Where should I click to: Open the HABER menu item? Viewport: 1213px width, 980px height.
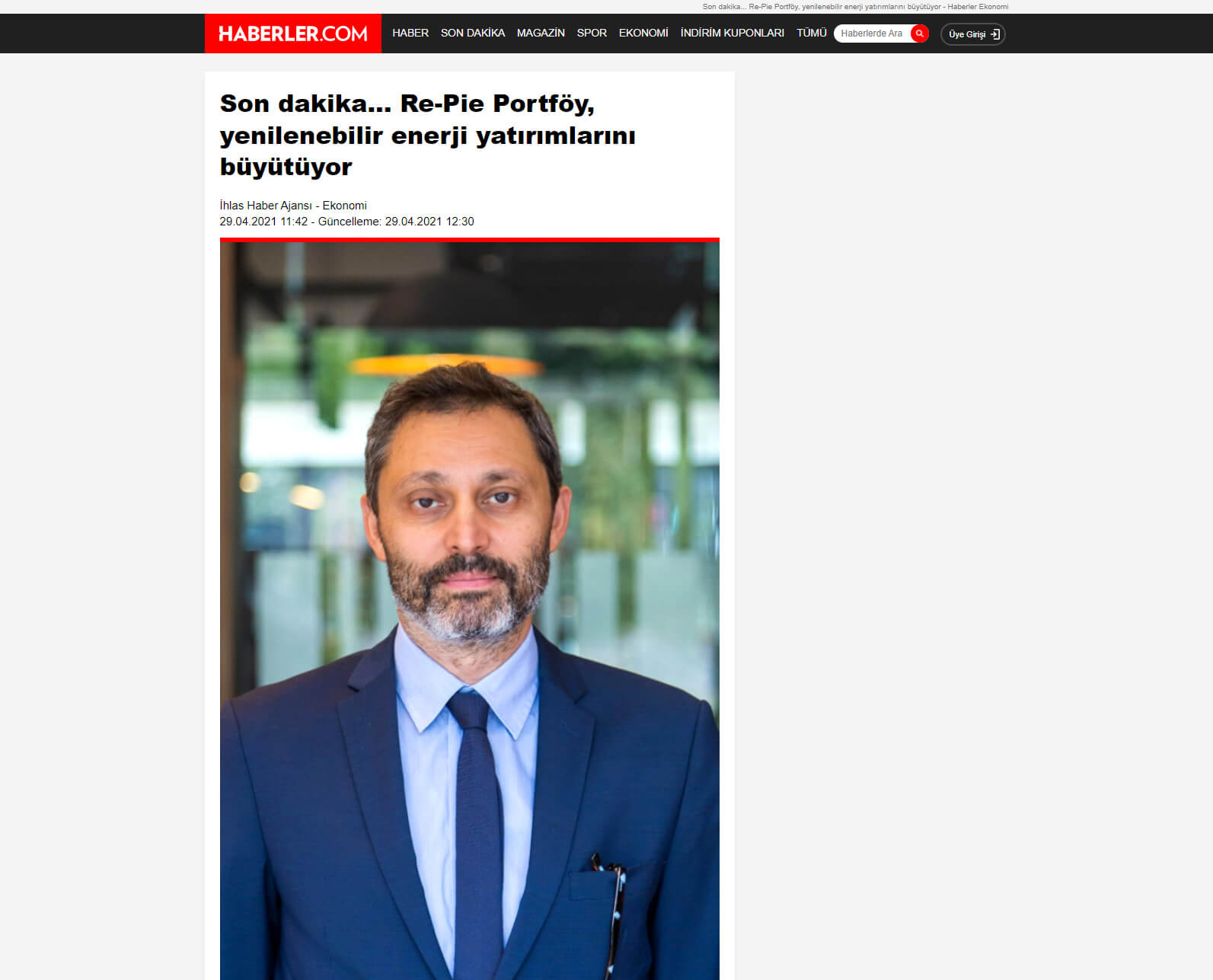click(410, 33)
